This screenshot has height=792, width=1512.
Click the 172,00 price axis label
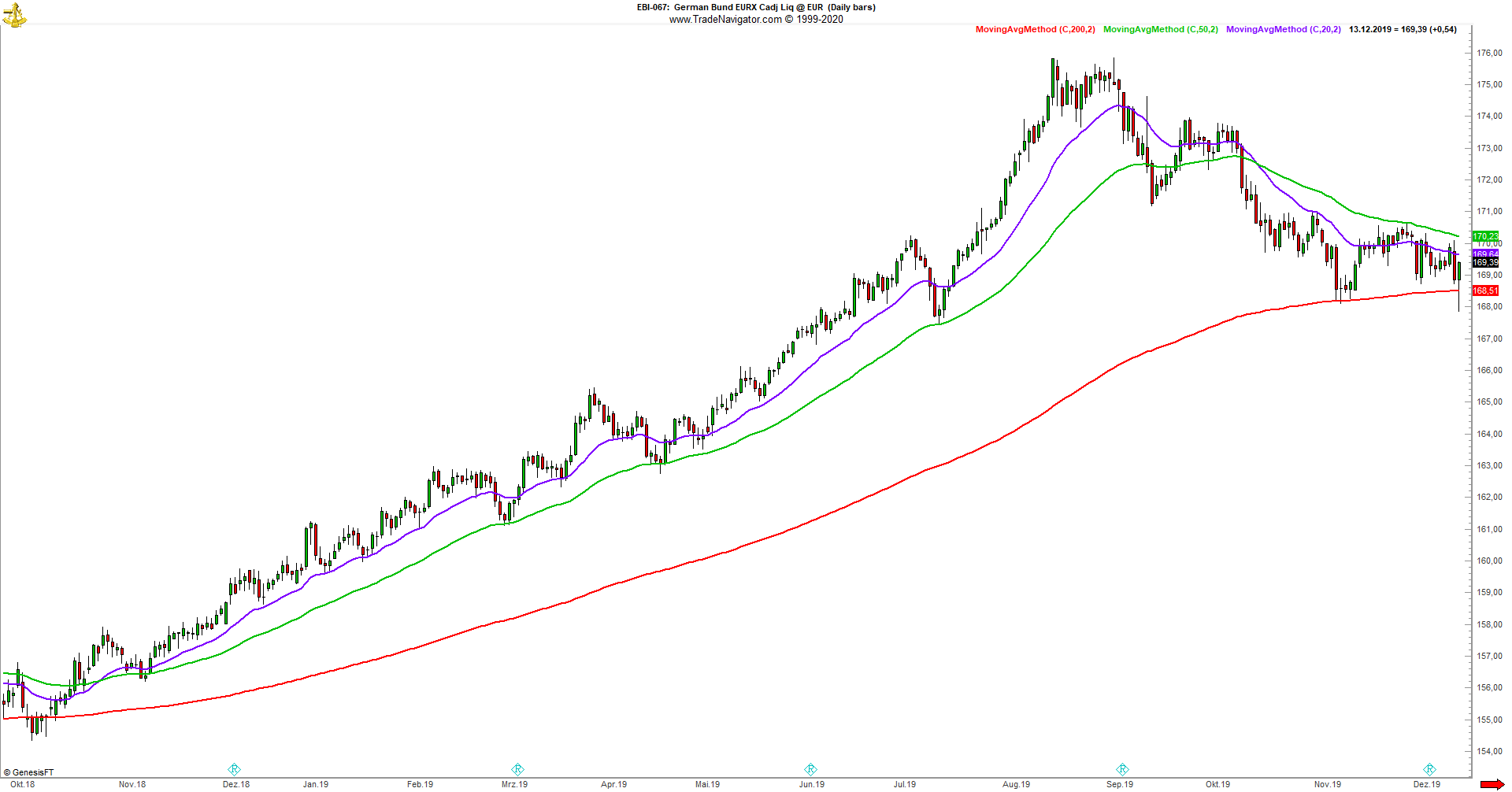point(1489,179)
